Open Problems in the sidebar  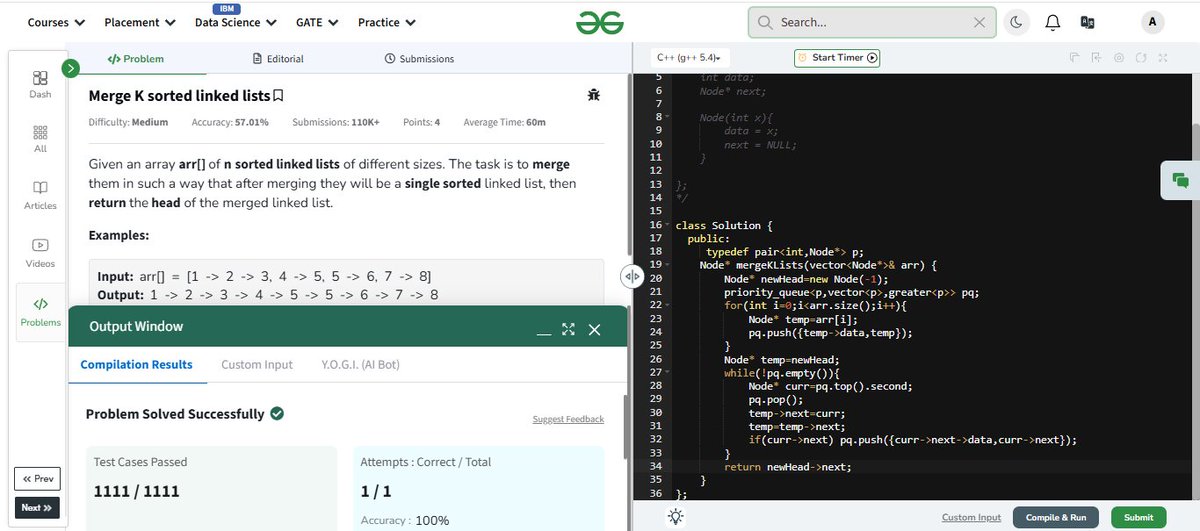(40, 311)
